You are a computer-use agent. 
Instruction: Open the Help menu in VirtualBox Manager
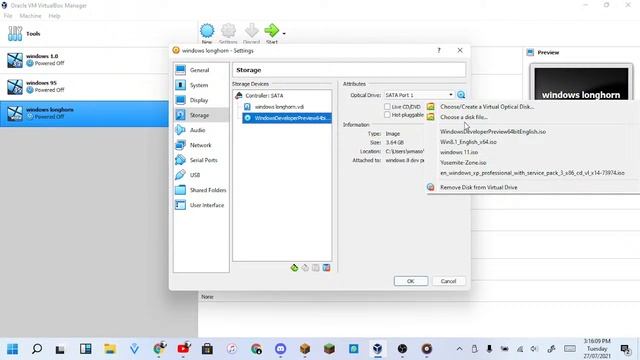54,16
